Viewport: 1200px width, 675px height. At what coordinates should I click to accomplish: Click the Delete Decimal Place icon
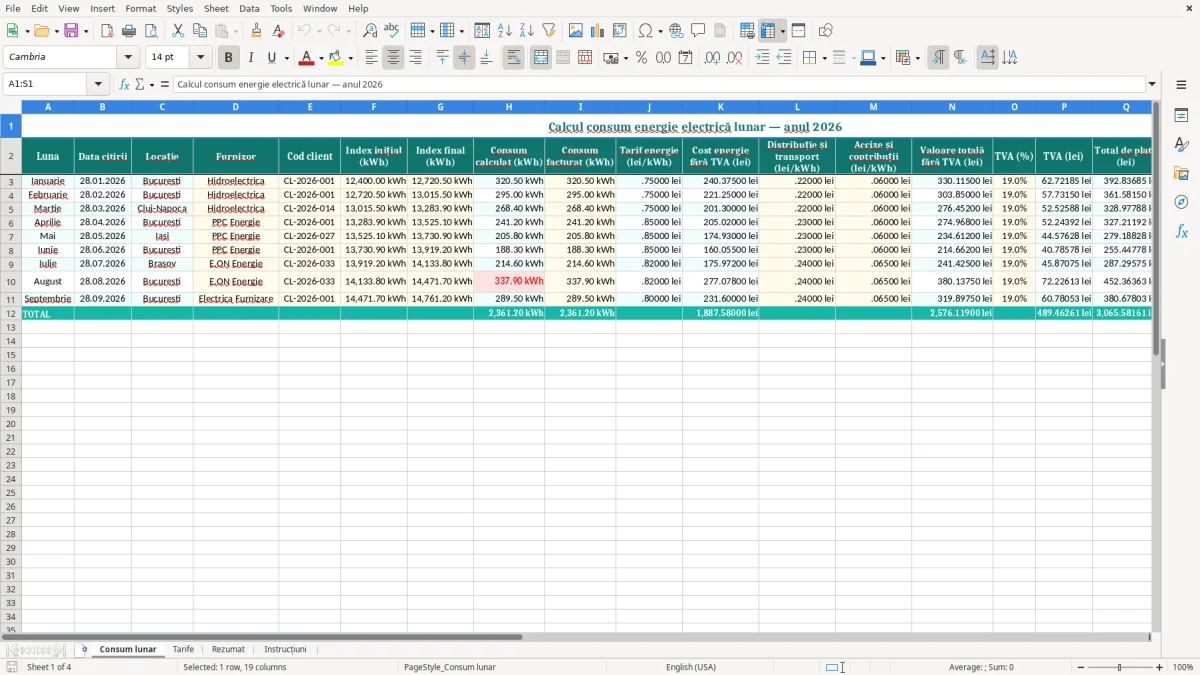pyautogui.click(x=735, y=58)
